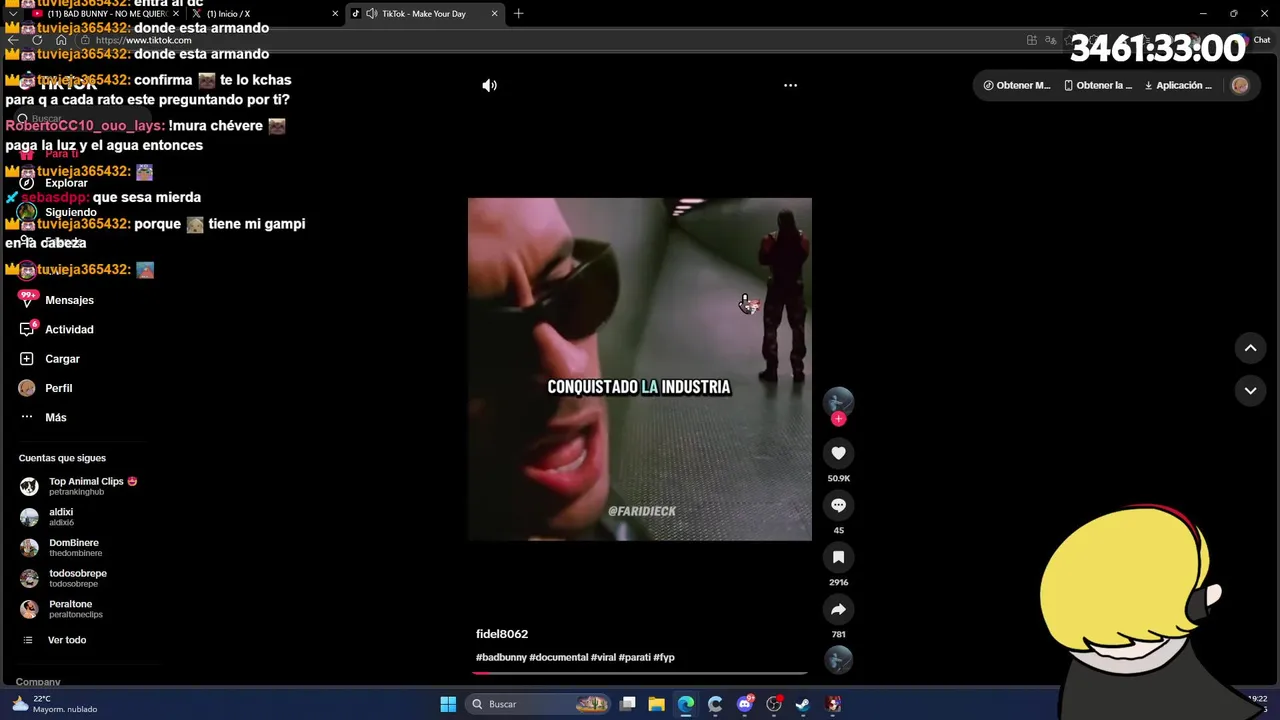Open the video comments bubble
Screen dimensions: 1280x720
click(838, 505)
